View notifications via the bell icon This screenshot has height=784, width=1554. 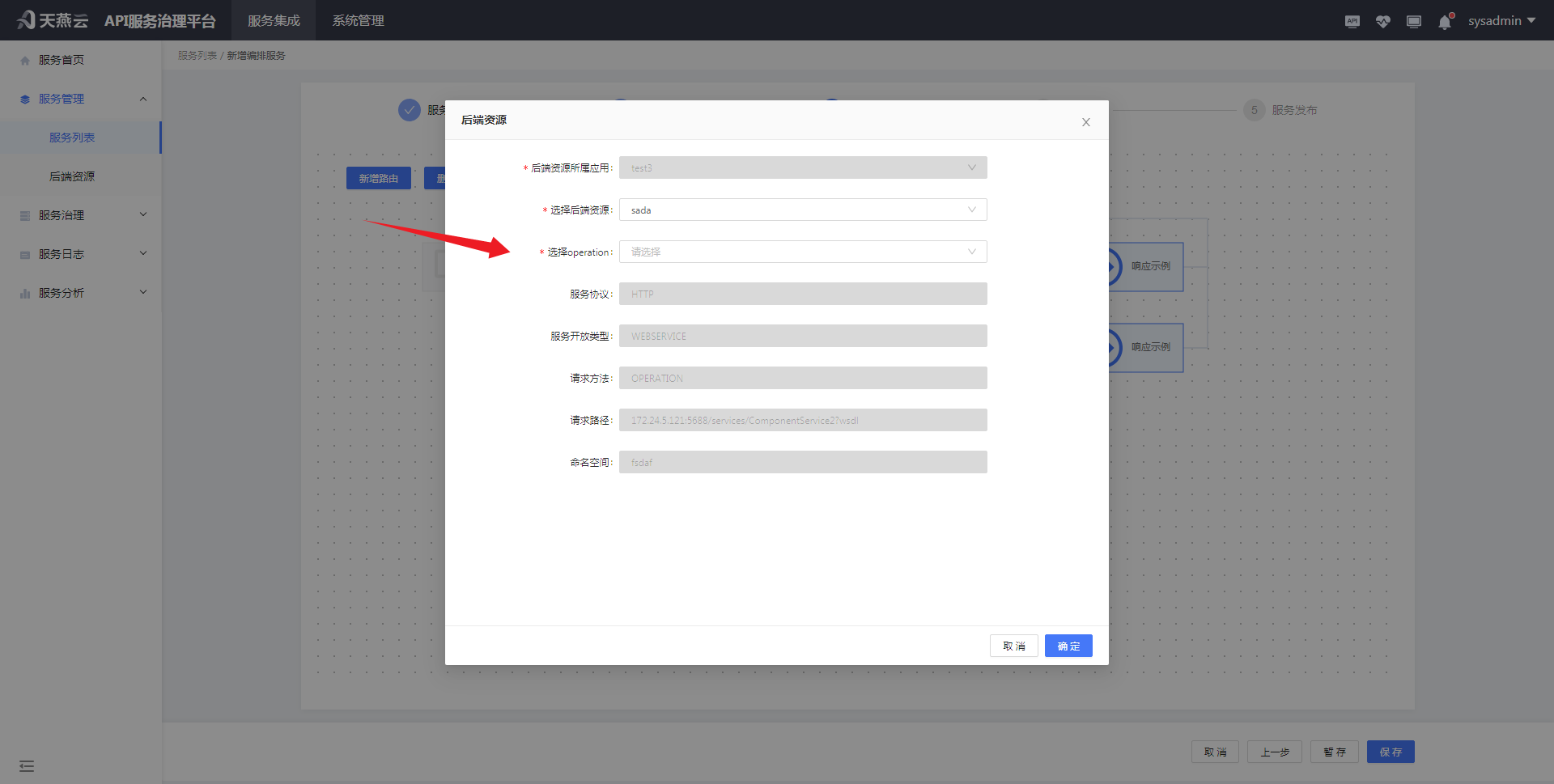point(1444,22)
